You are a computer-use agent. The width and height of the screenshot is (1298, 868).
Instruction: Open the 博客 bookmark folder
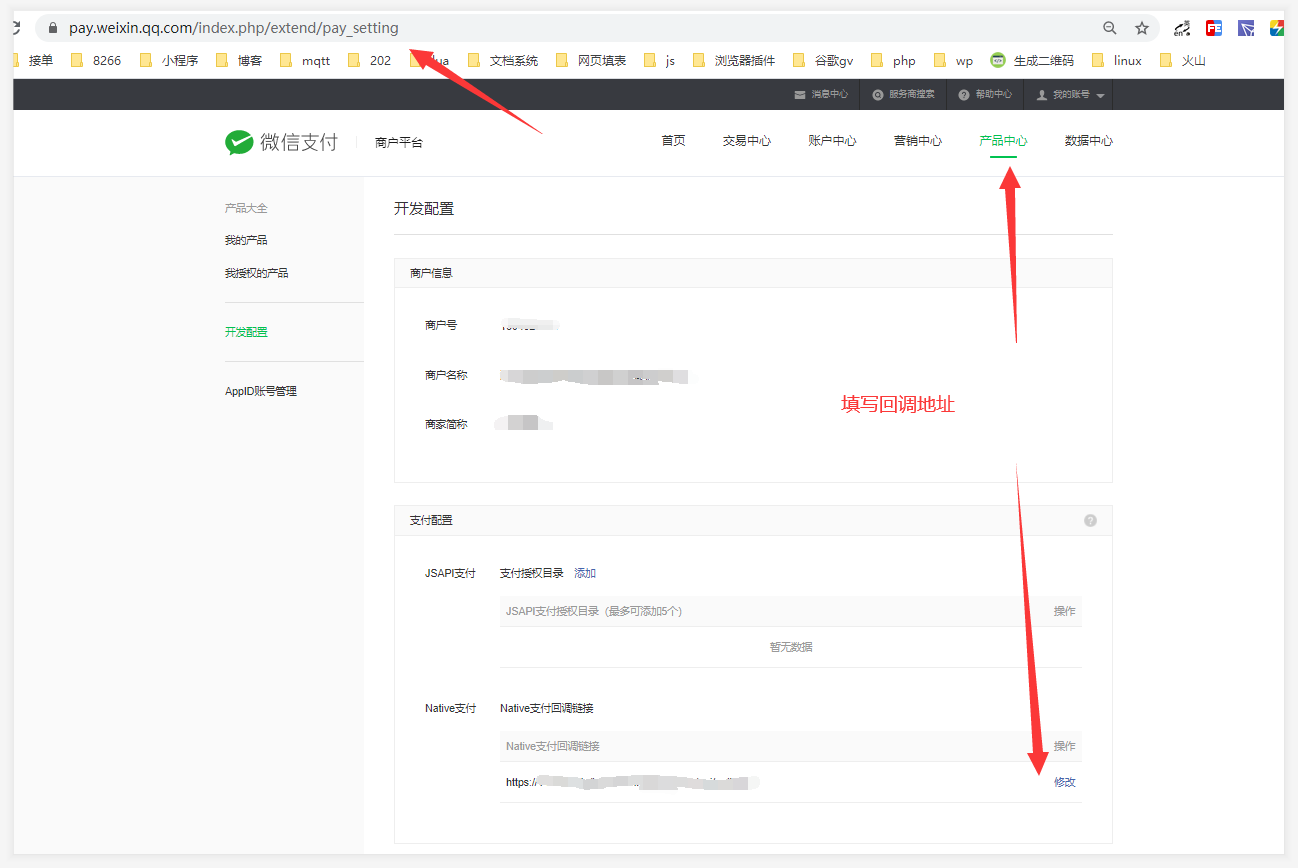(x=239, y=60)
